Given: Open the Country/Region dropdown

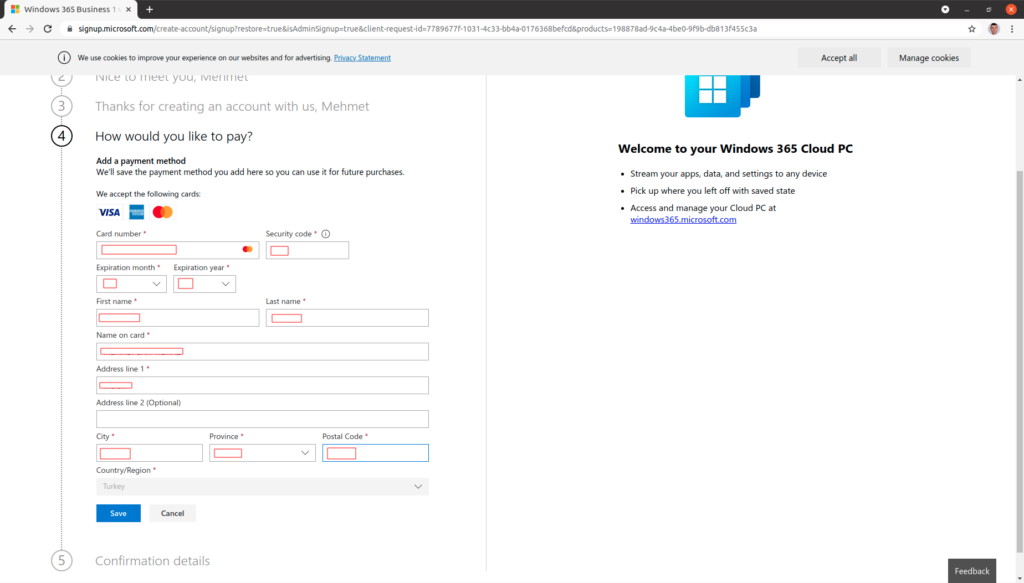Looking at the screenshot, I should pyautogui.click(x=263, y=486).
